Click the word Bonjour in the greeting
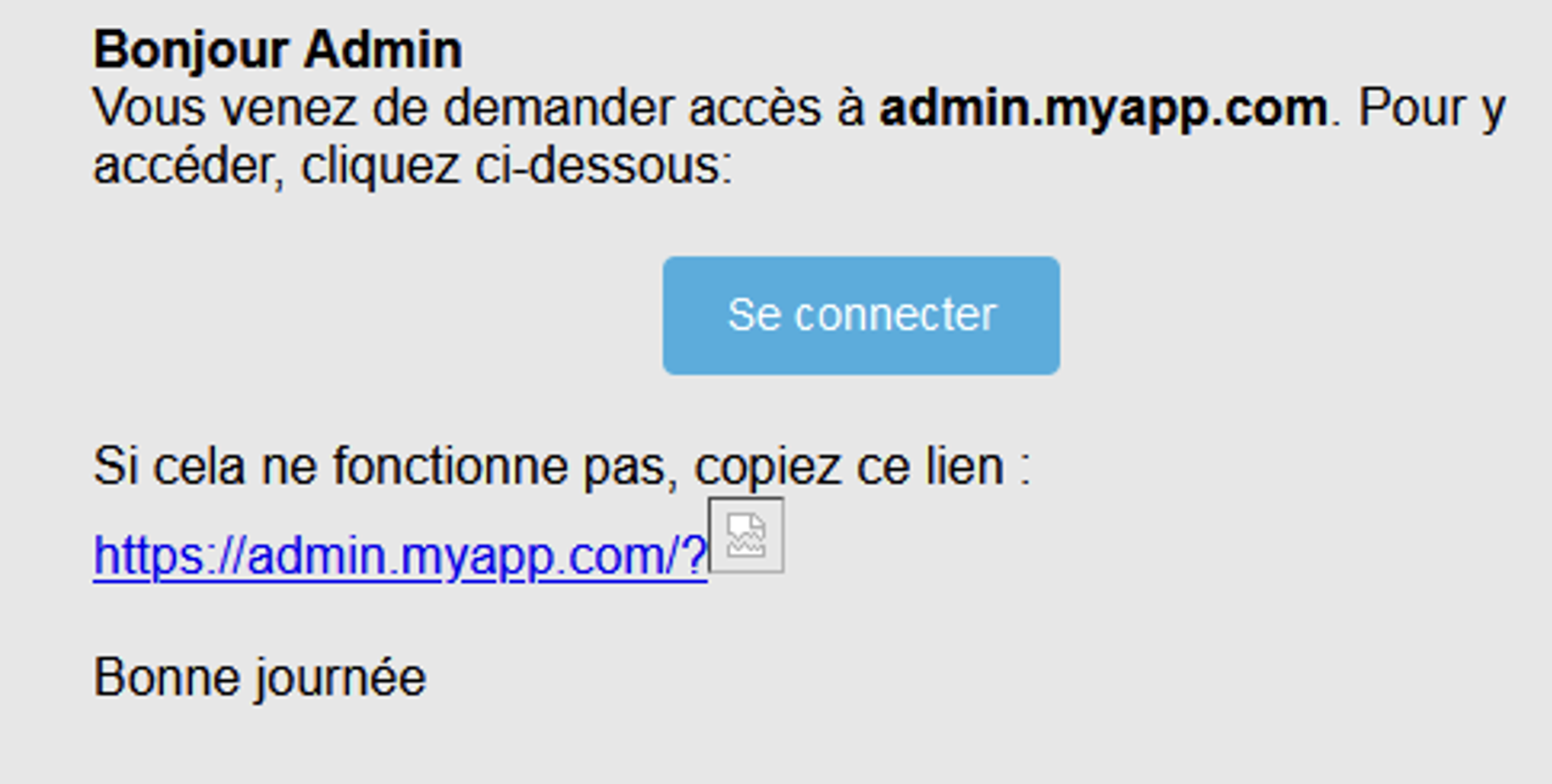The width and height of the screenshot is (1552, 784). click(x=191, y=50)
